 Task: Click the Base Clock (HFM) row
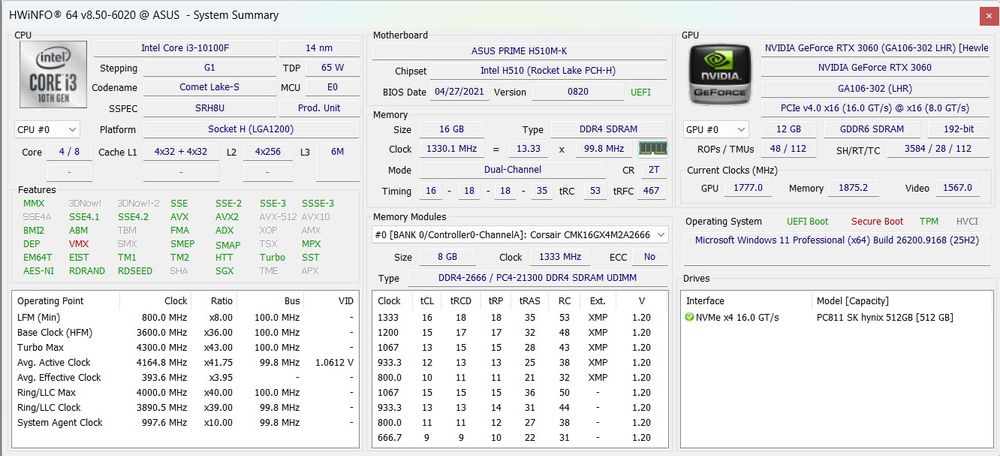tap(186, 332)
